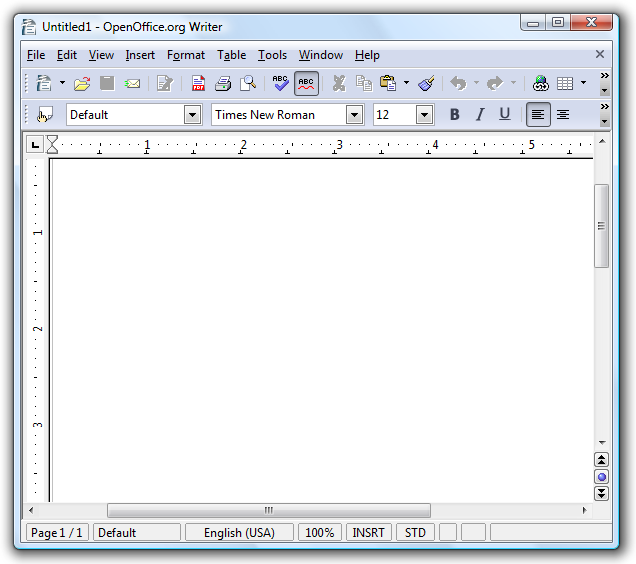Show more Formatting toolbar buttons chevron
The width and height of the screenshot is (636, 564).
pyautogui.click(x=604, y=107)
